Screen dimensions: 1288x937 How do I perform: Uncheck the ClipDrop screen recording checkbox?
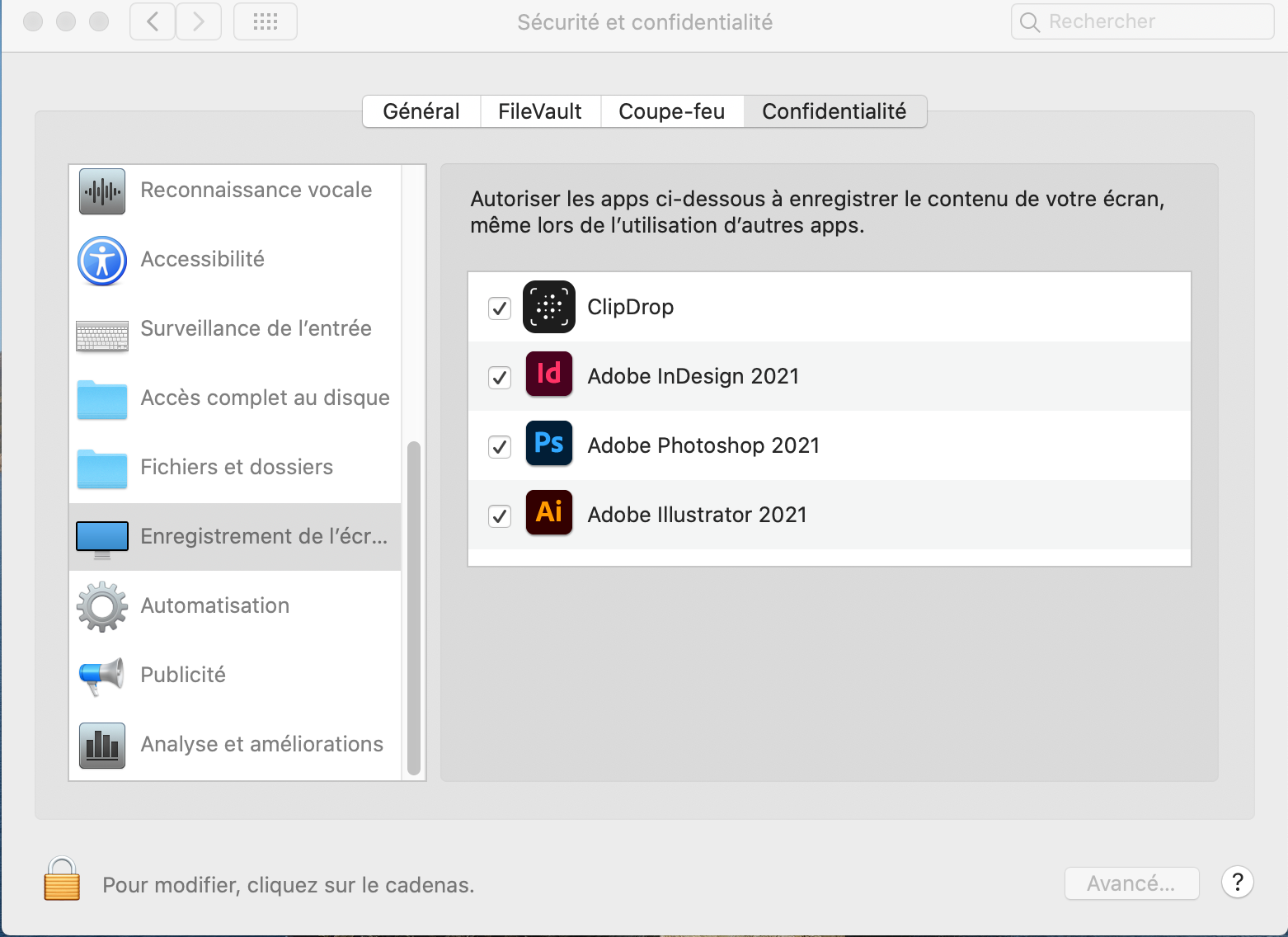click(x=500, y=308)
